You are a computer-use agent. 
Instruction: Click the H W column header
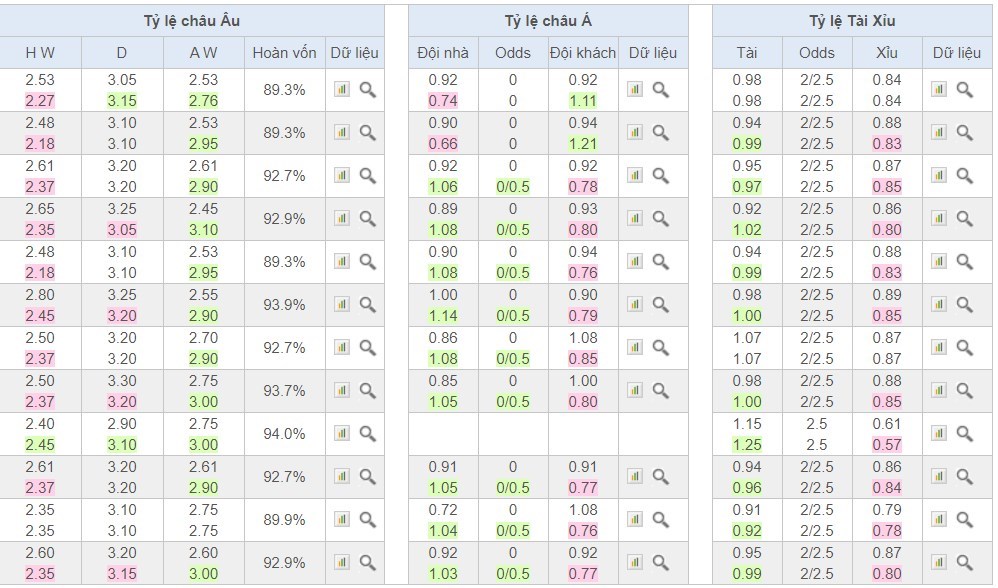[x=40, y=53]
